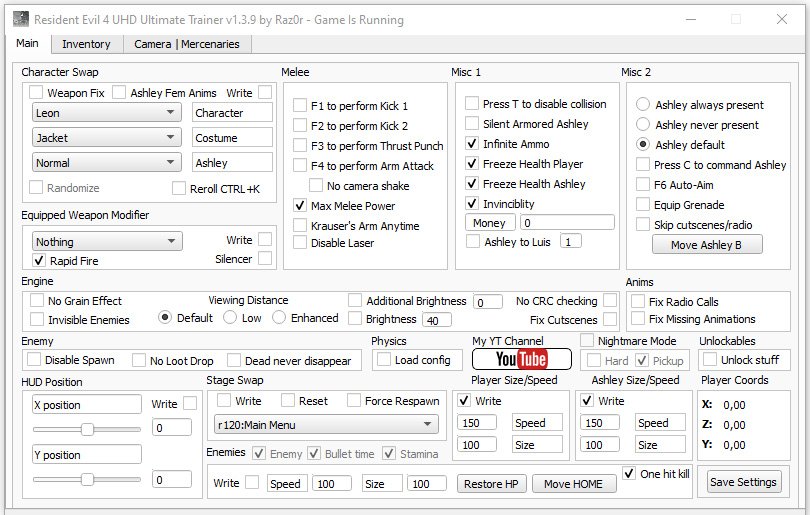
Task: Enable Invisible Enemies checkbox
Action: 37,319
